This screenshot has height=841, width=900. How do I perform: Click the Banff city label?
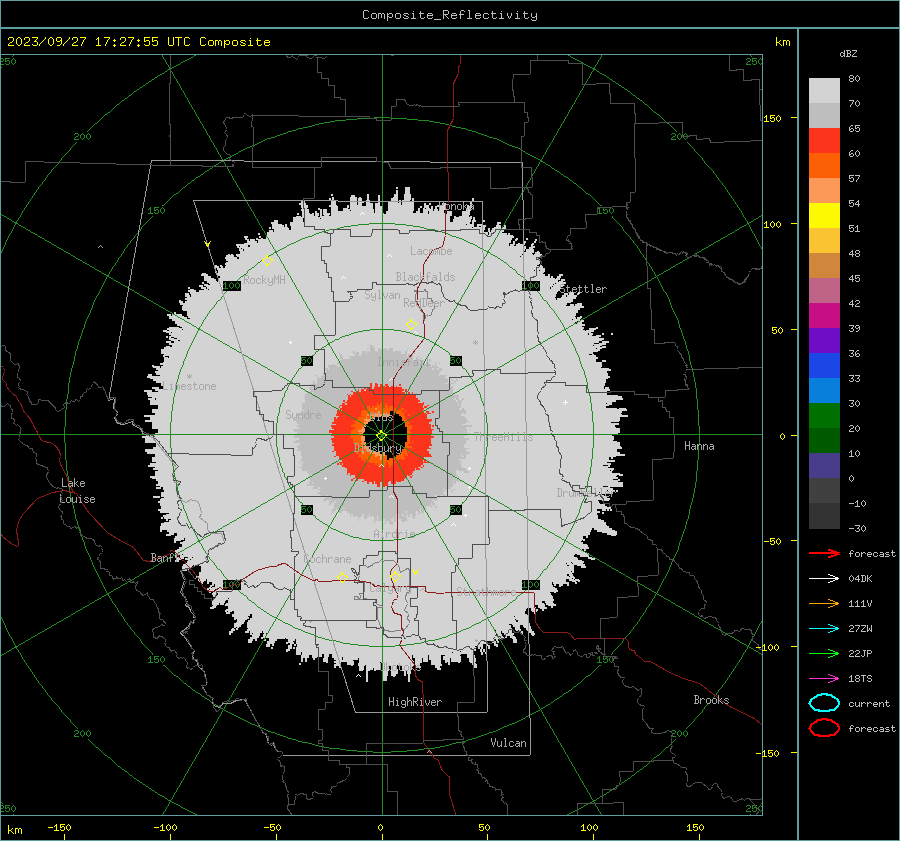tap(164, 558)
